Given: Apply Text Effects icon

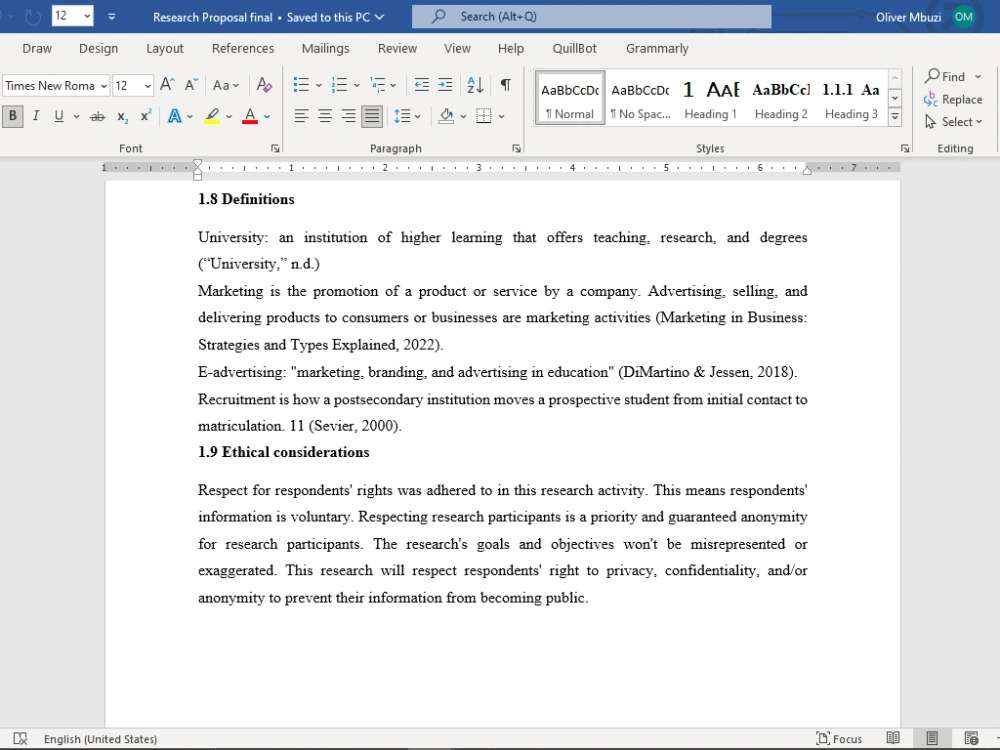Looking at the screenshot, I should 174,116.
